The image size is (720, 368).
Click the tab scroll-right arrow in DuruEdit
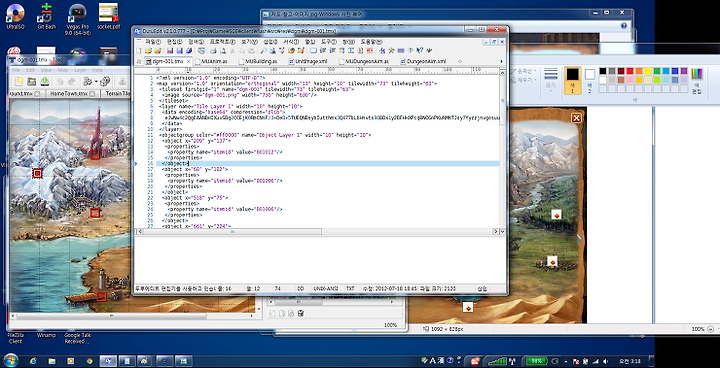click(501, 61)
